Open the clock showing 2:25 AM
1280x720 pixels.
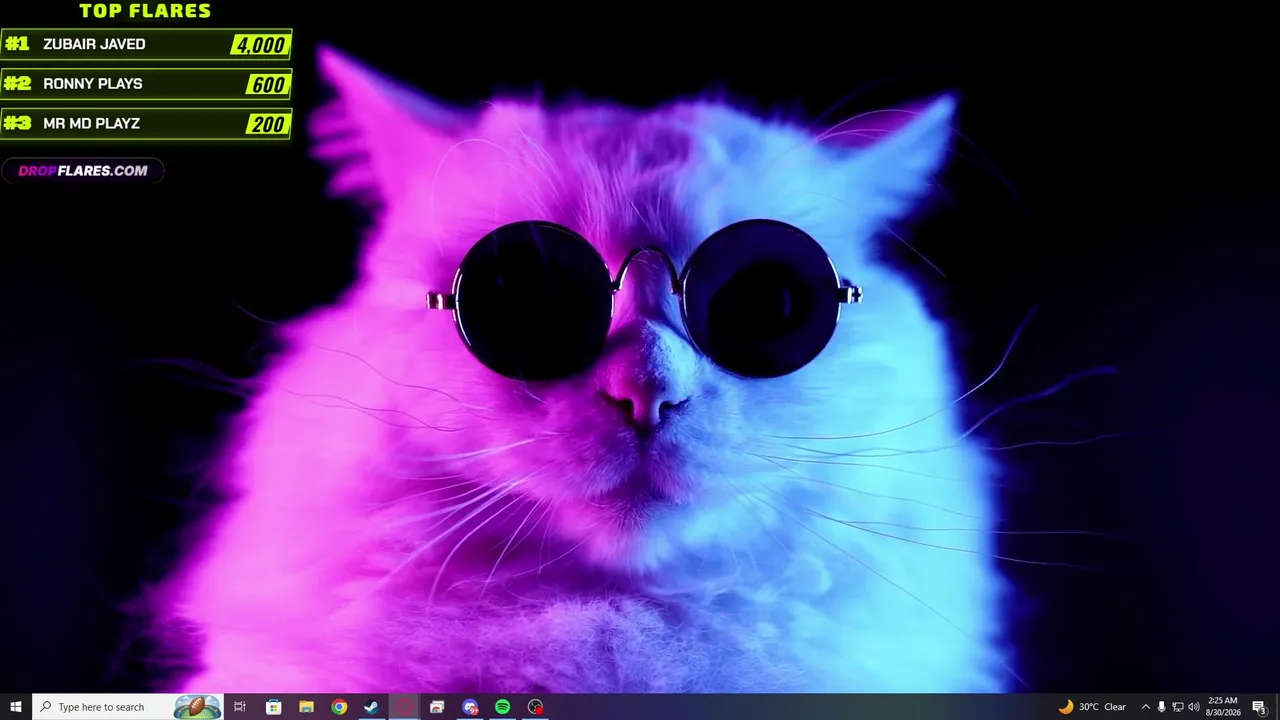pos(1223,707)
